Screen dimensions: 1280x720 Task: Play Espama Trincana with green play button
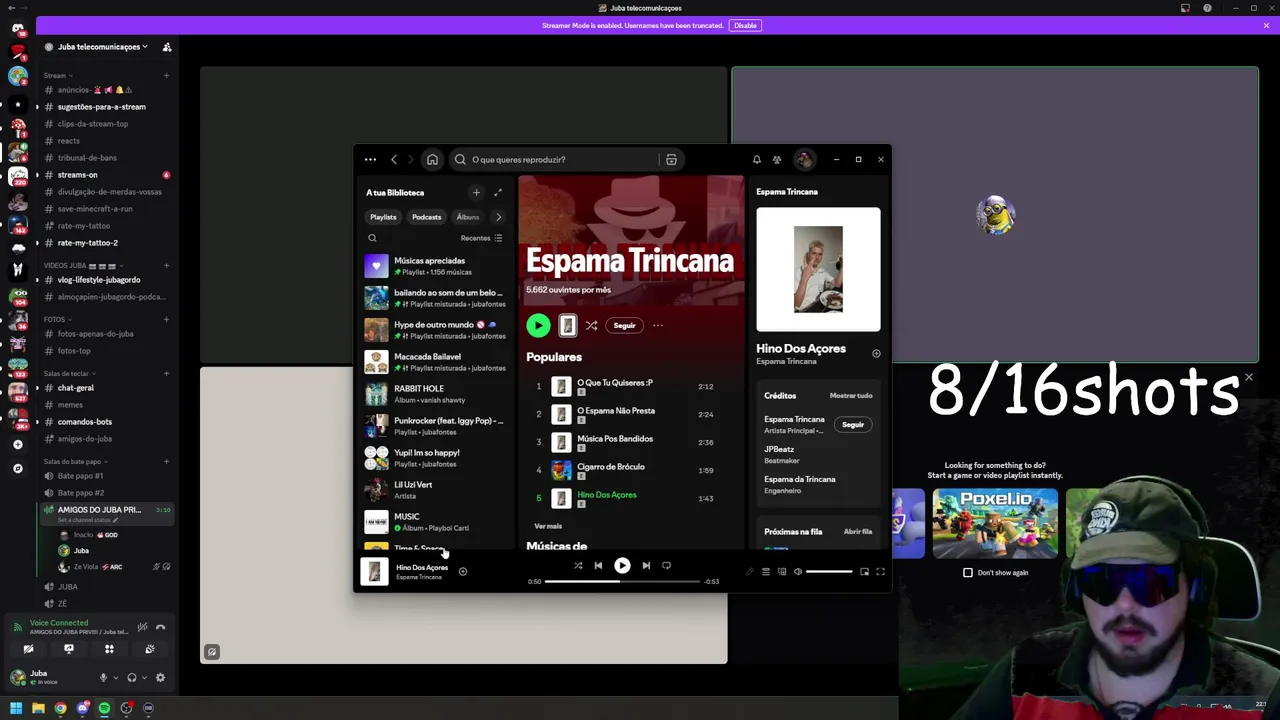click(x=538, y=325)
